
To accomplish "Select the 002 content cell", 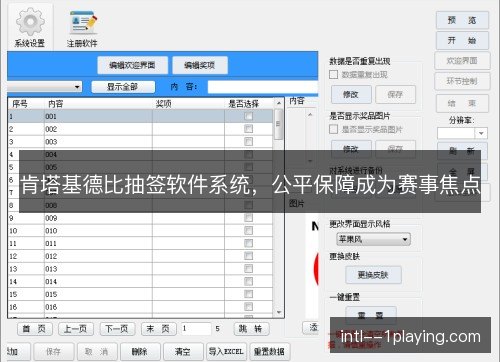I will click(98, 129).
